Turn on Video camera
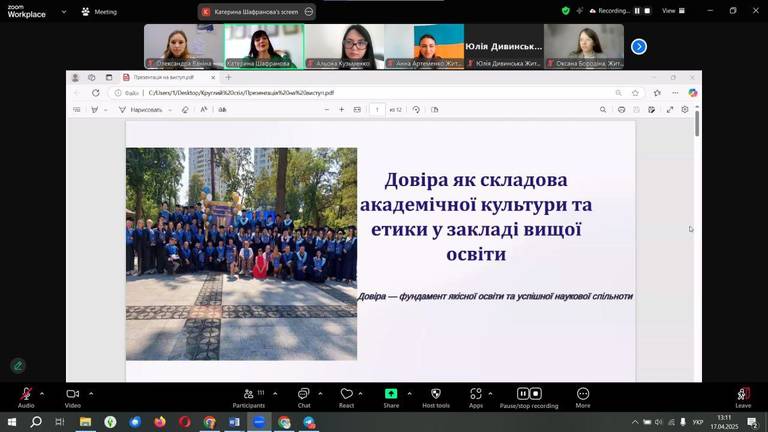 click(x=72, y=394)
